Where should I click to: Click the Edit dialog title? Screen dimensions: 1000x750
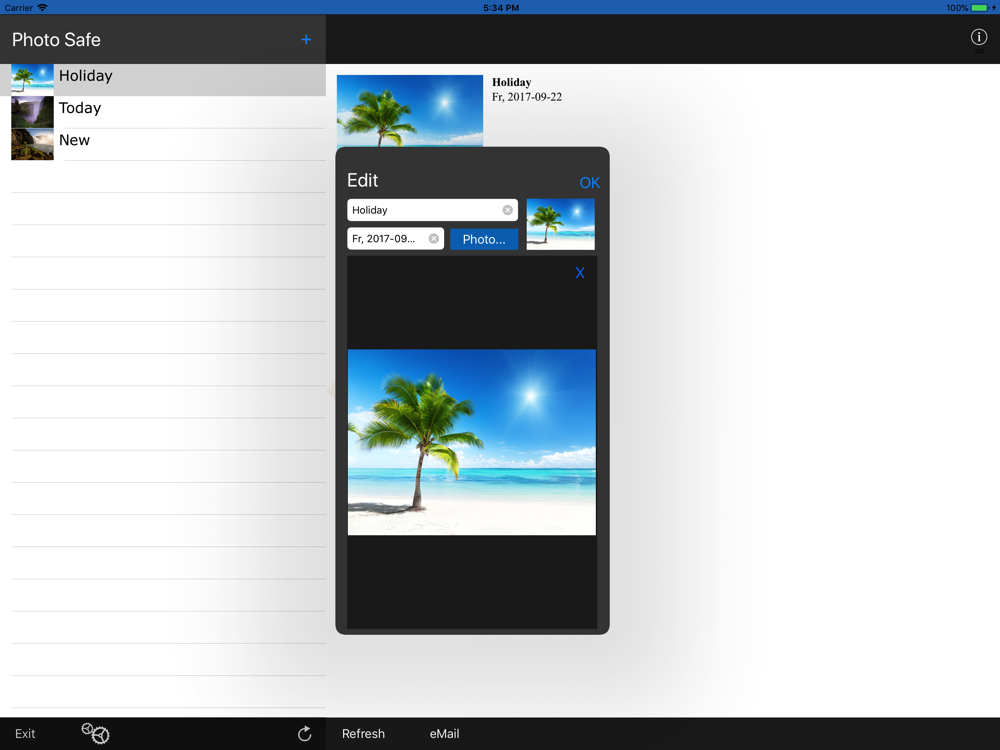(362, 180)
